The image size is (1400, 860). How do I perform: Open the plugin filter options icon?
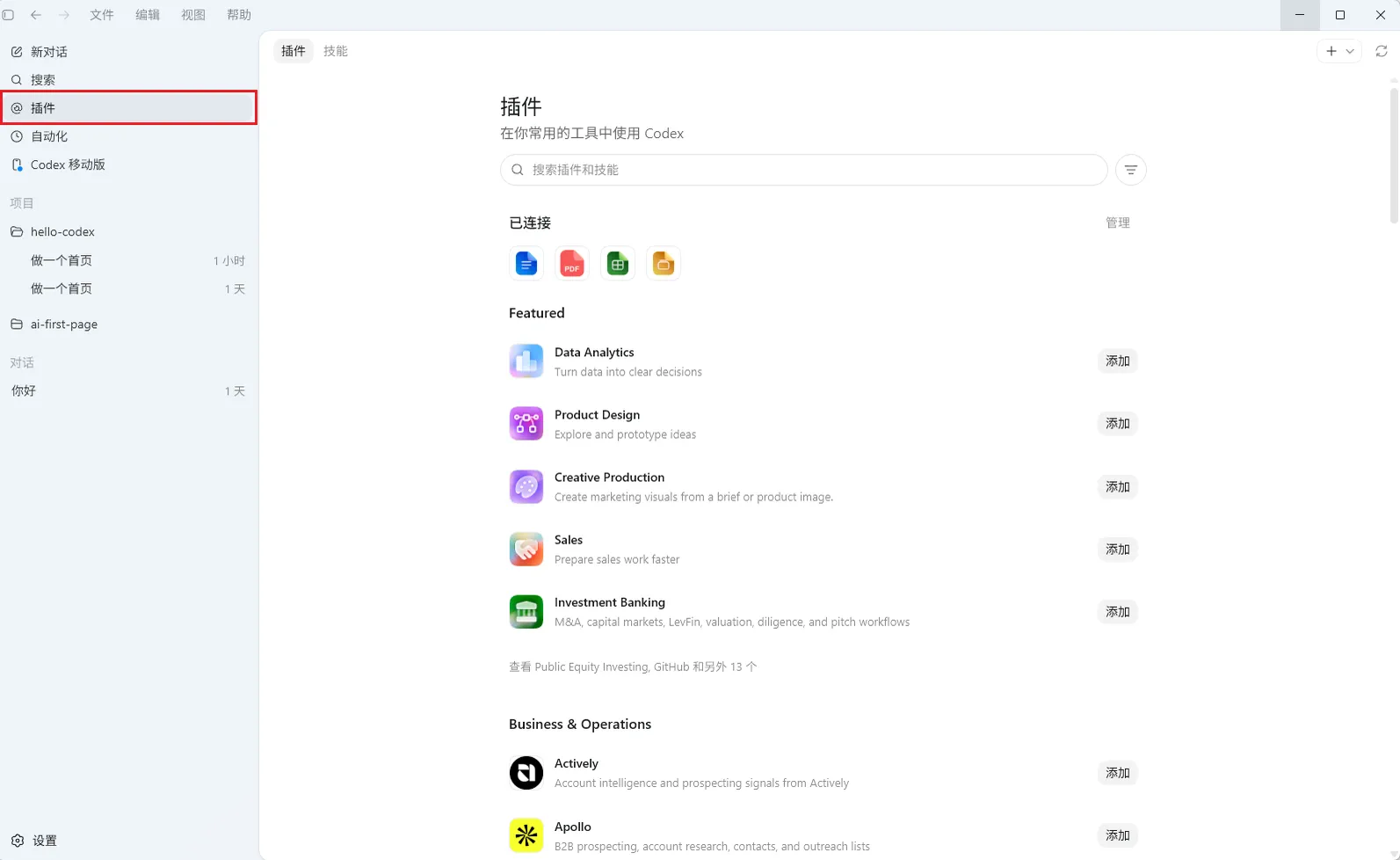click(x=1131, y=170)
